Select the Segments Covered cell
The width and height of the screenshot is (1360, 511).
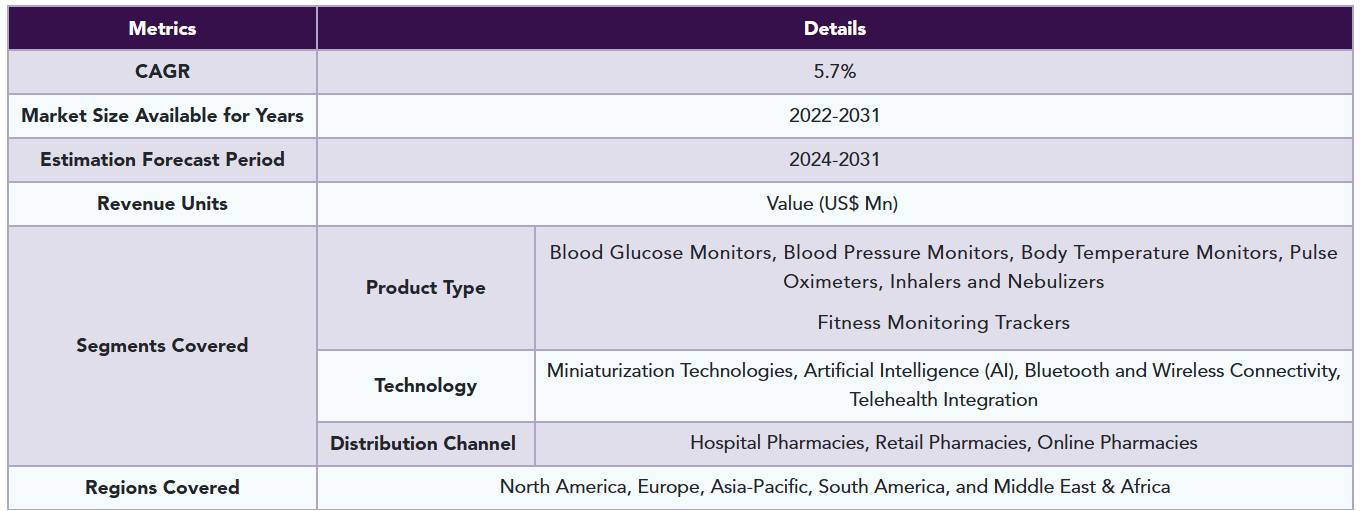point(162,346)
